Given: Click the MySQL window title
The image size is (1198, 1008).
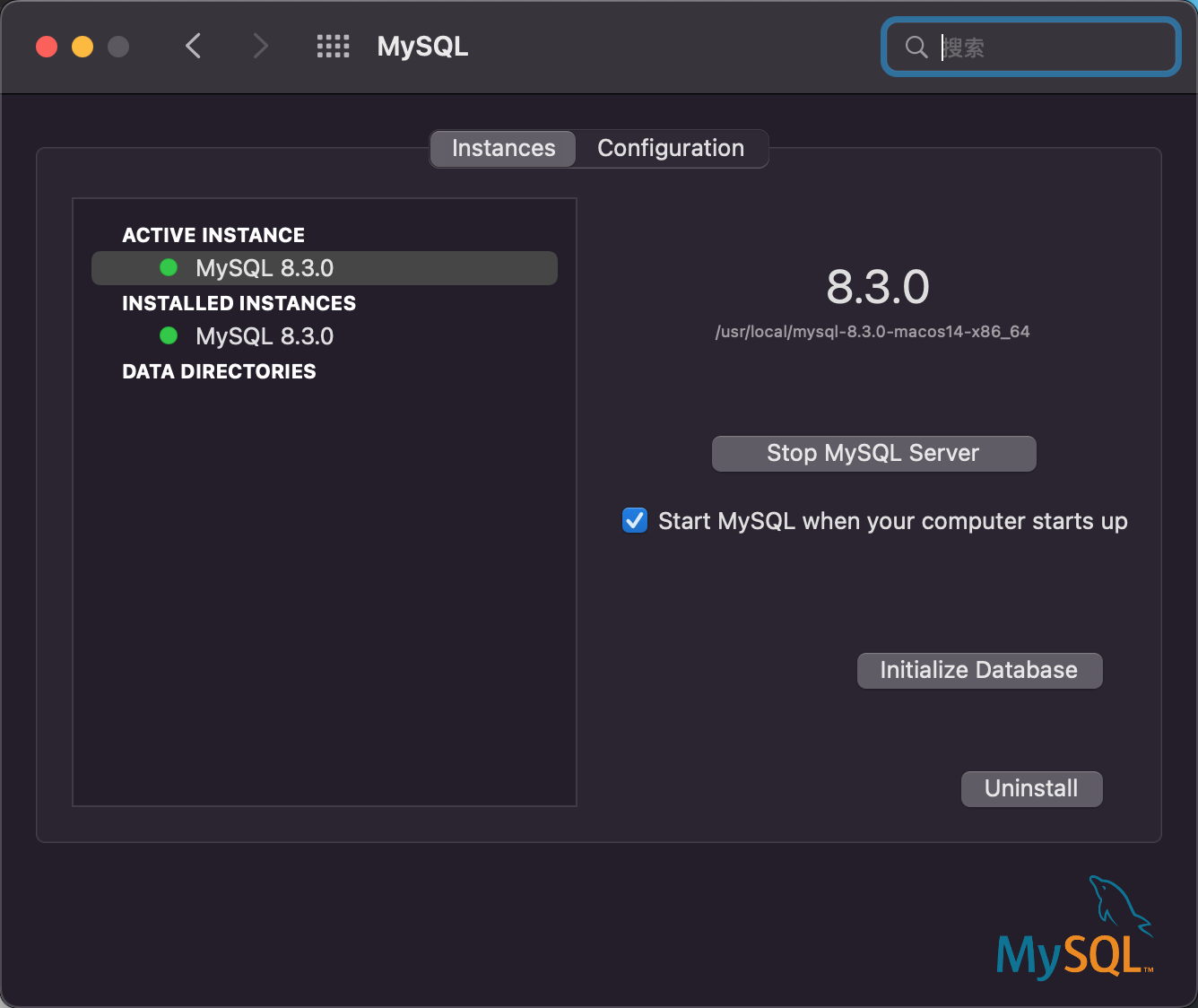Looking at the screenshot, I should tap(422, 47).
